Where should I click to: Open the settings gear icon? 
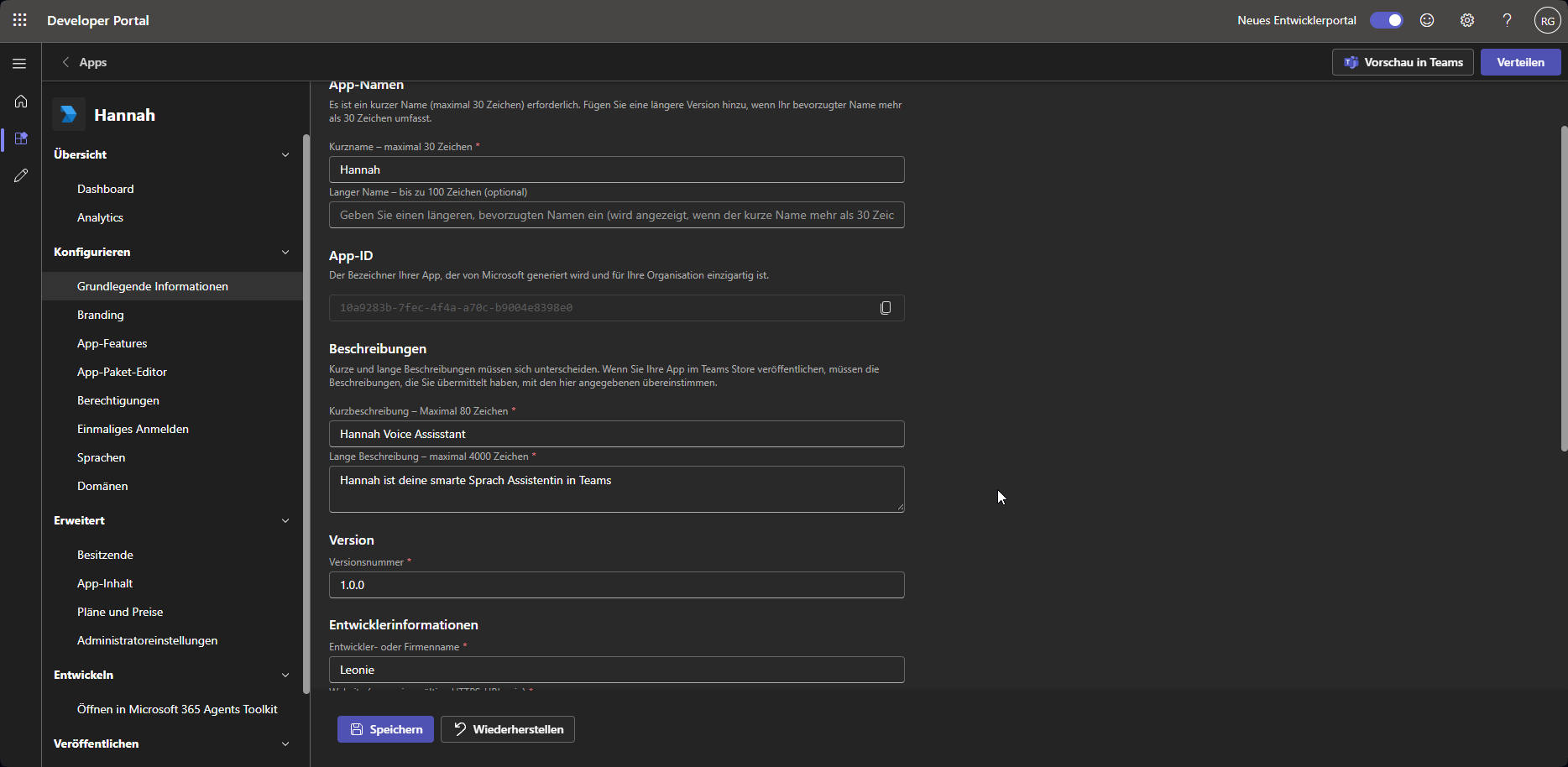1467,20
